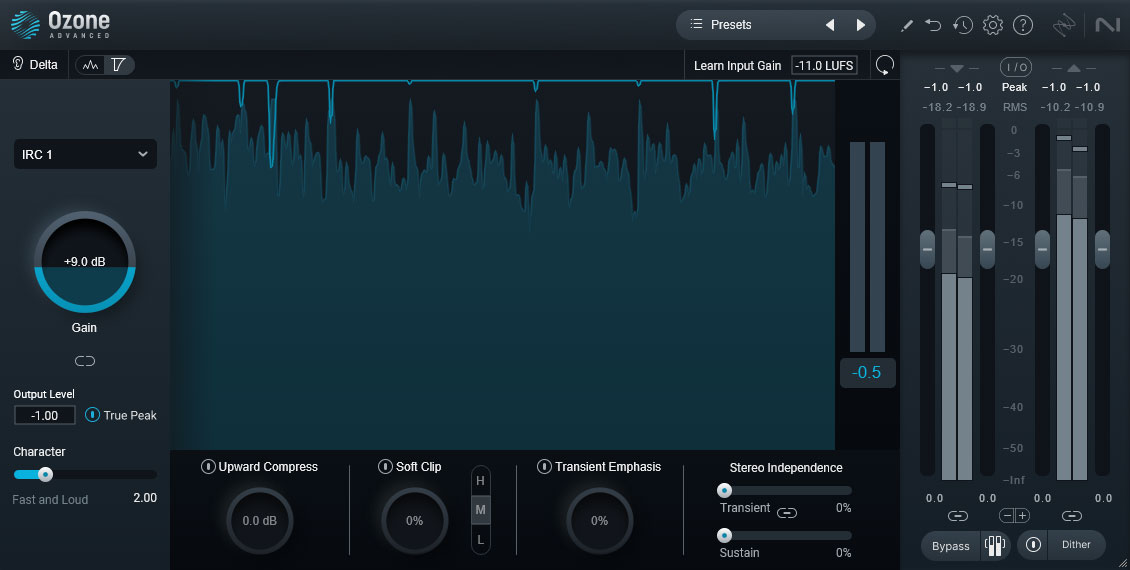Viewport: 1130px width, 570px height.
Task: Reset the learn input gain loop icon
Action: pos(884,66)
